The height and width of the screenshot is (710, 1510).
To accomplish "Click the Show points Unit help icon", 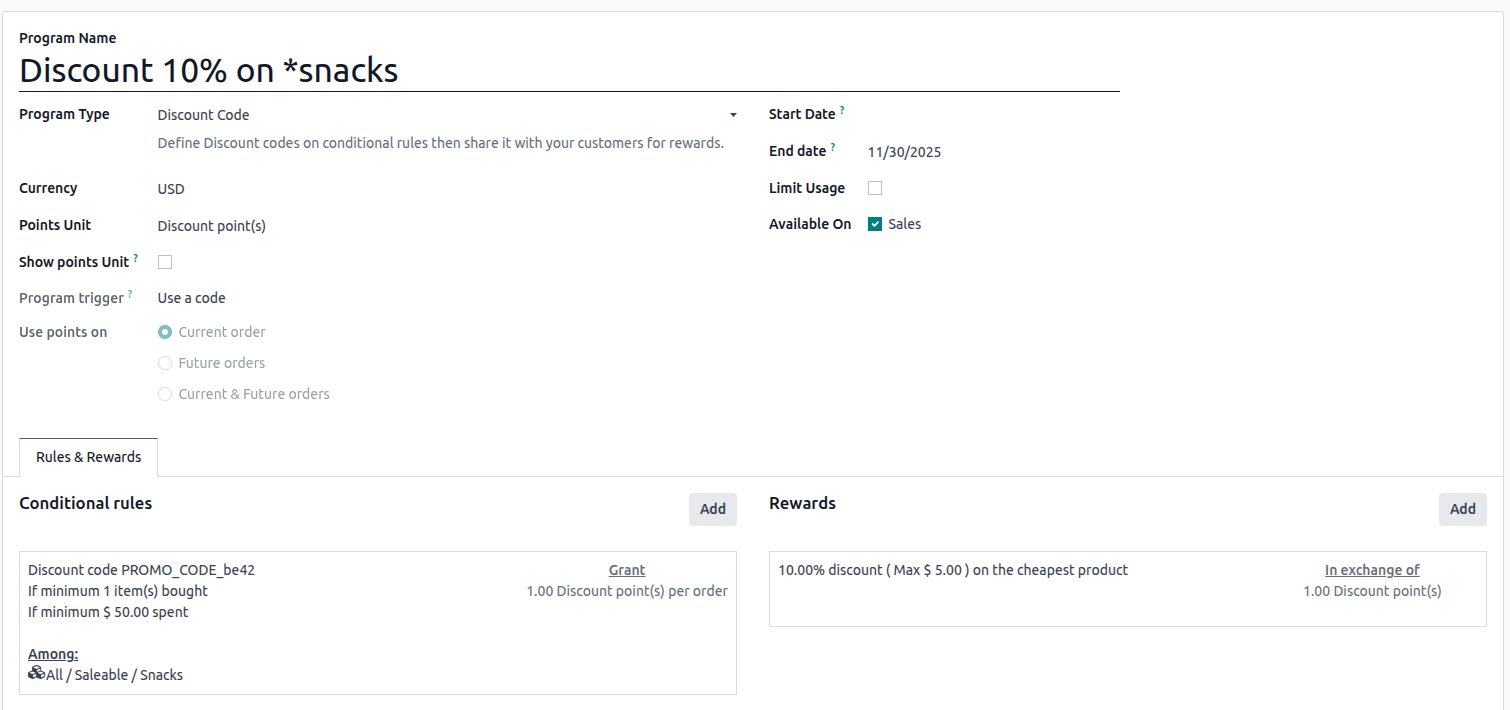I will 136,258.
